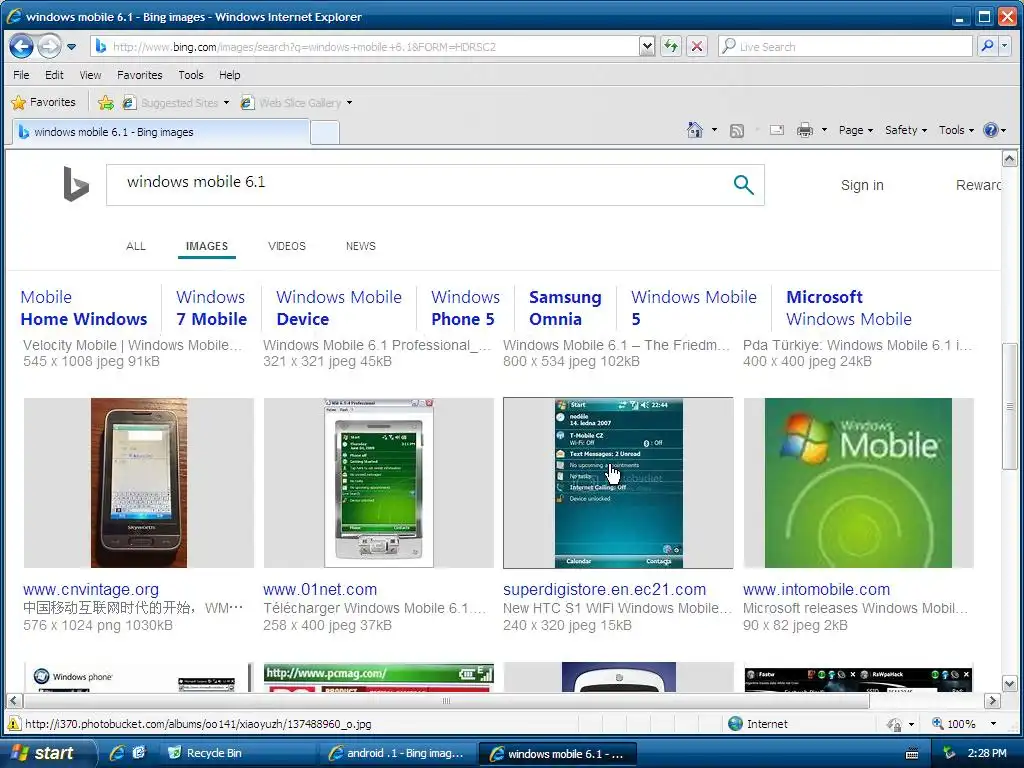Switch to the VIDEOS tab
This screenshot has height=768, width=1024.
[287, 246]
